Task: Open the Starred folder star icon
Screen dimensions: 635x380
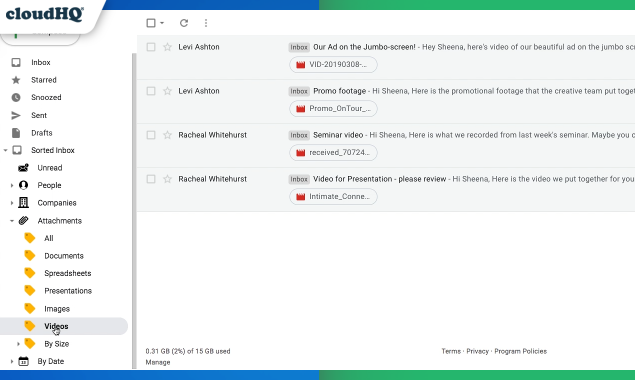Action: pos(16,80)
